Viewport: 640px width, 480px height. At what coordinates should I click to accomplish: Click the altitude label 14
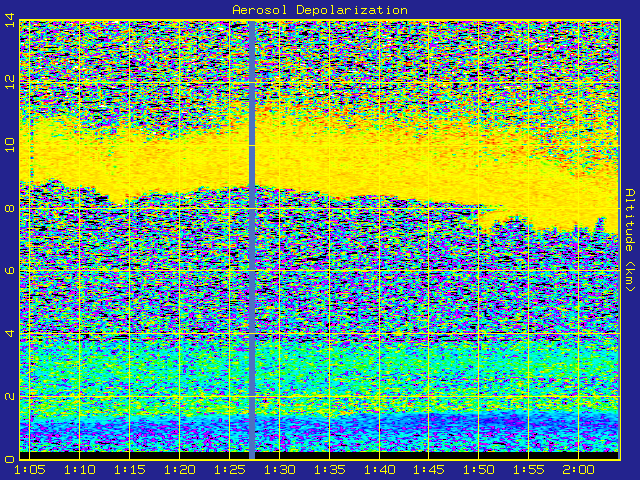10,20
